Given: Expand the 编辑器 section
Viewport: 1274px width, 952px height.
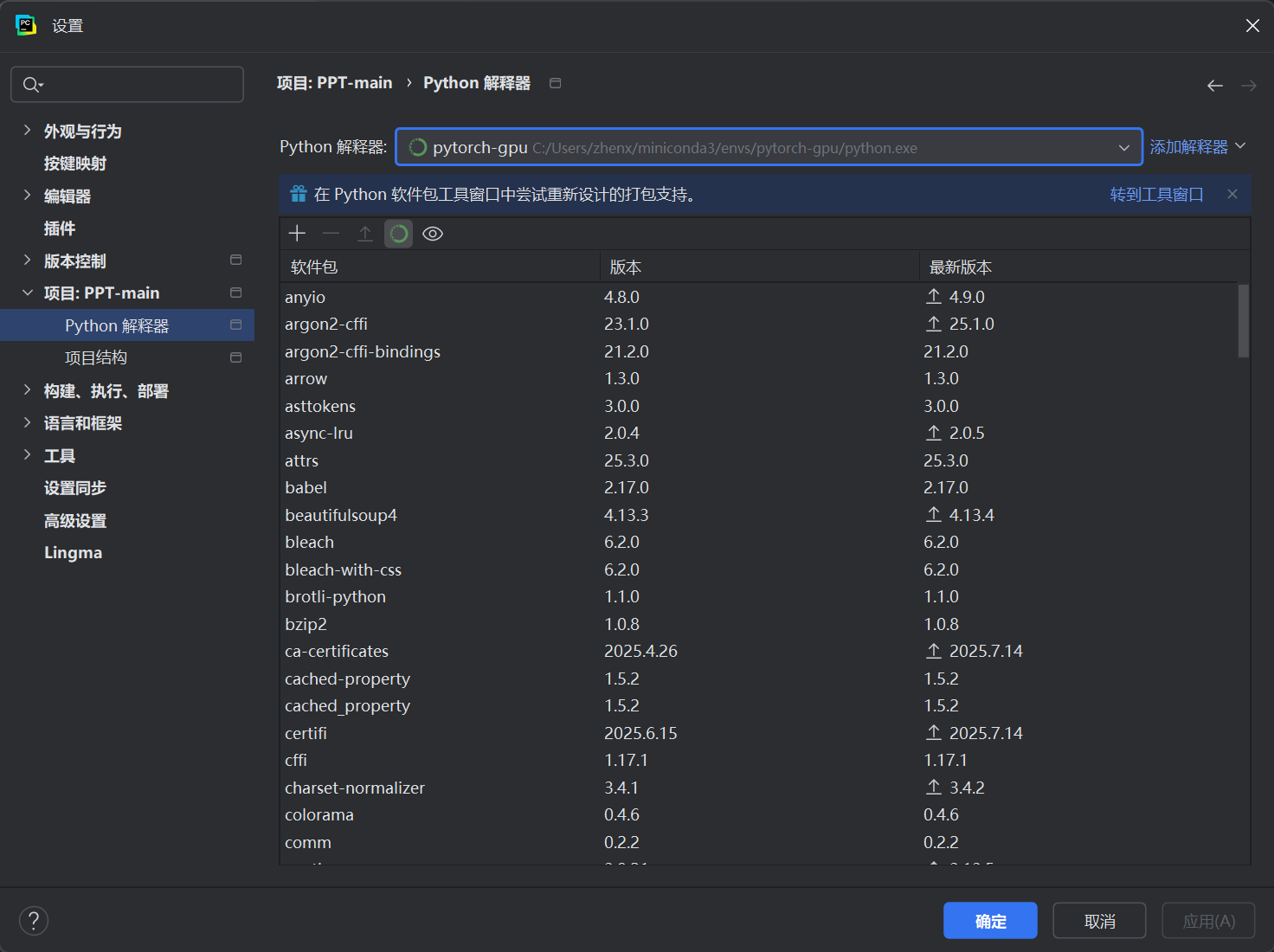Looking at the screenshot, I should (x=27, y=196).
